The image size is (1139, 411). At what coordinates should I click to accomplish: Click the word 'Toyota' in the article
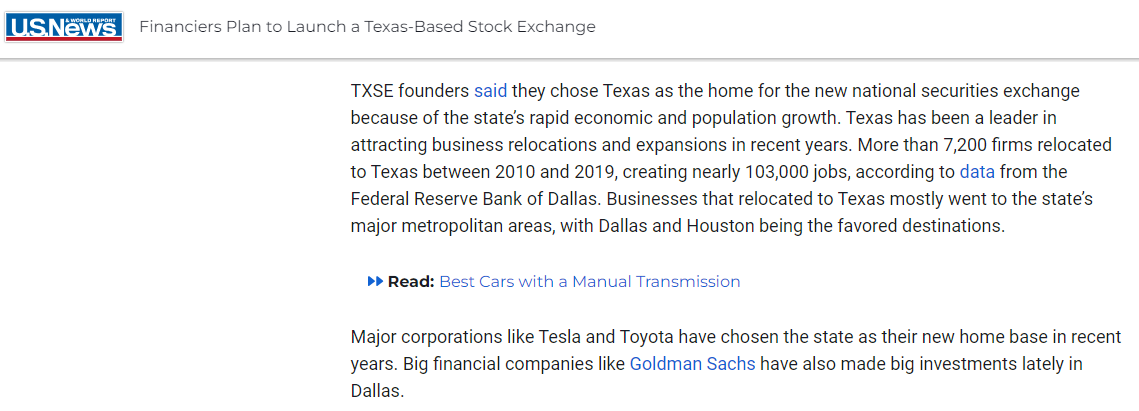coord(646,337)
